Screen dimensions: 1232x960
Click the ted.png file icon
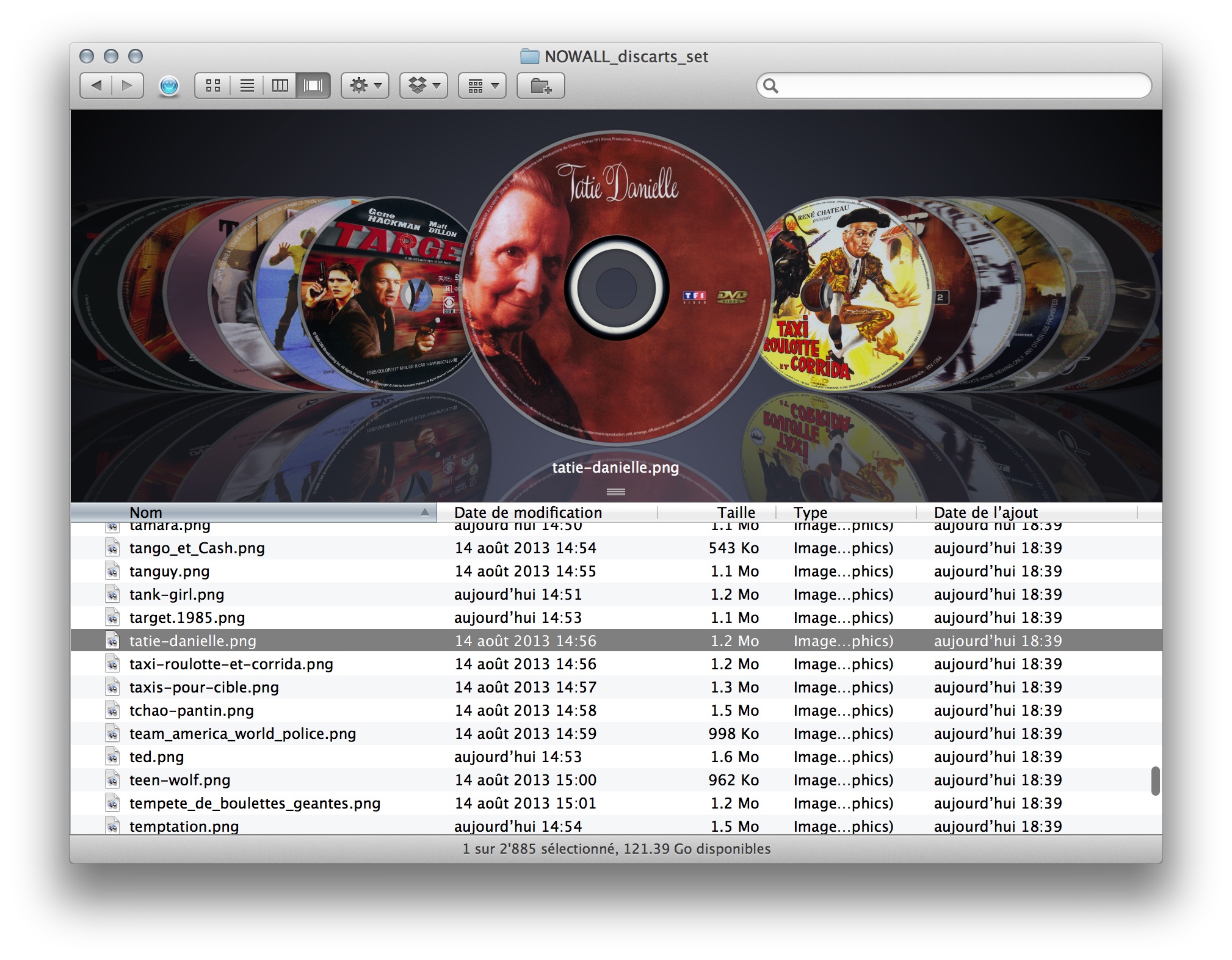pos(112,757)
